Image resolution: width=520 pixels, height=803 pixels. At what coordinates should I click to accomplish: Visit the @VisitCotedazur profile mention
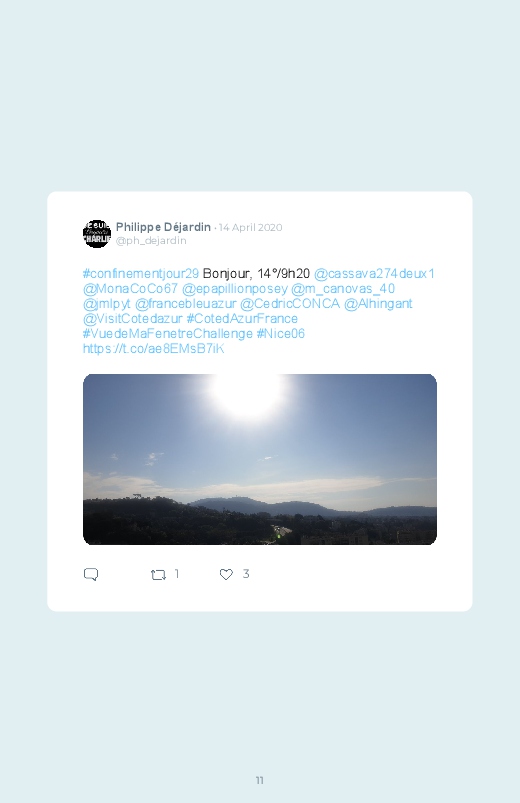click(x=133, y=319)
